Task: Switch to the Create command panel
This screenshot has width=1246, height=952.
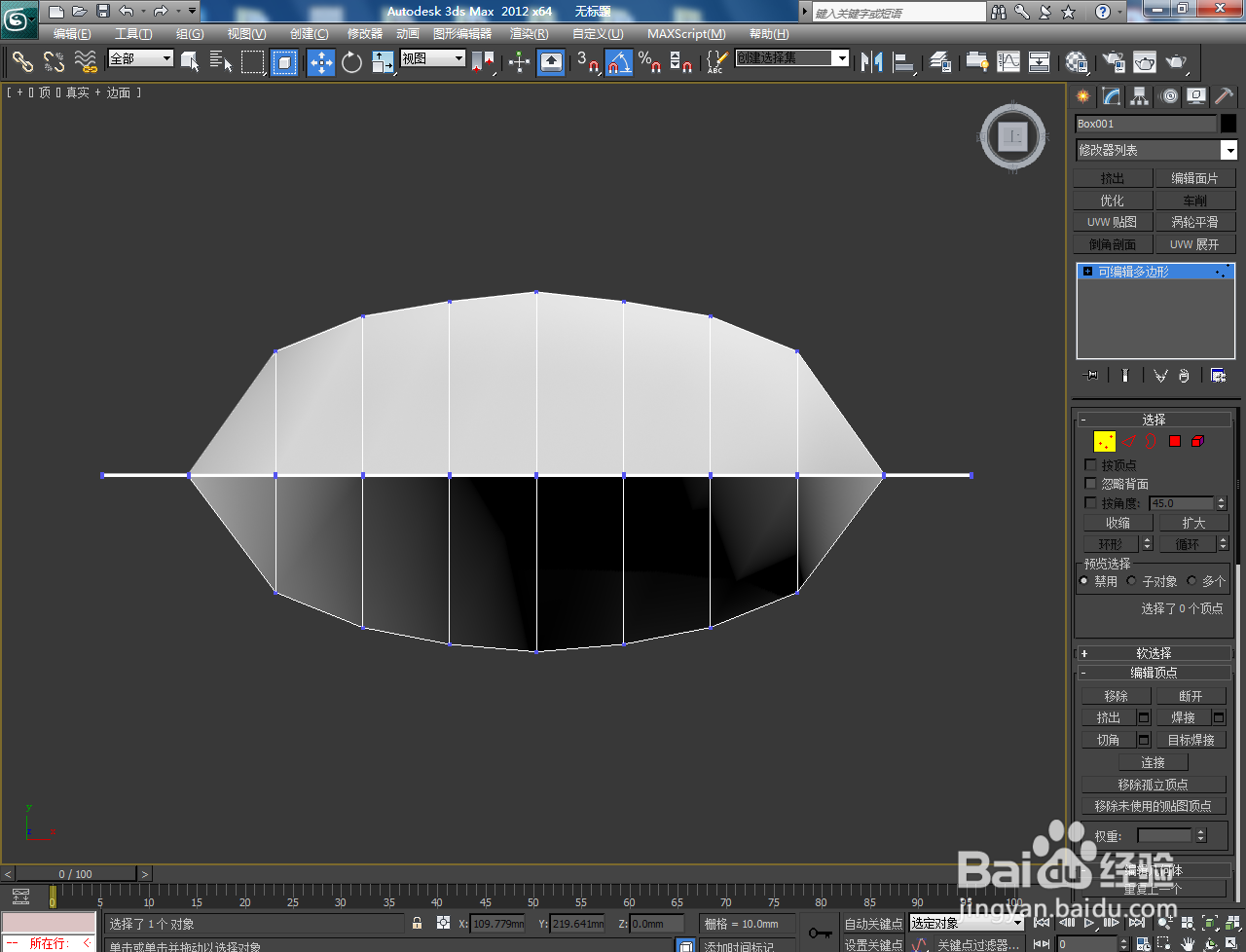Action: click(x=1083, y=96)
